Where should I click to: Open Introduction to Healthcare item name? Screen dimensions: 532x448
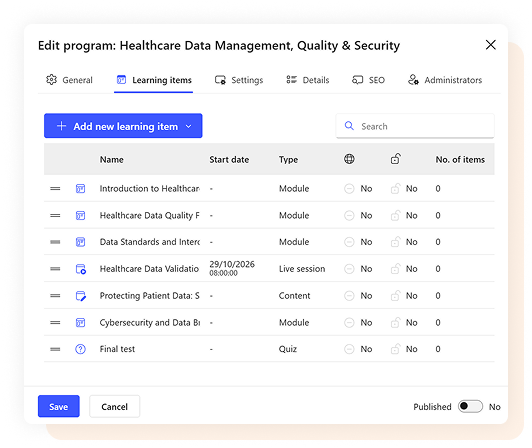(x=150, y=189)
